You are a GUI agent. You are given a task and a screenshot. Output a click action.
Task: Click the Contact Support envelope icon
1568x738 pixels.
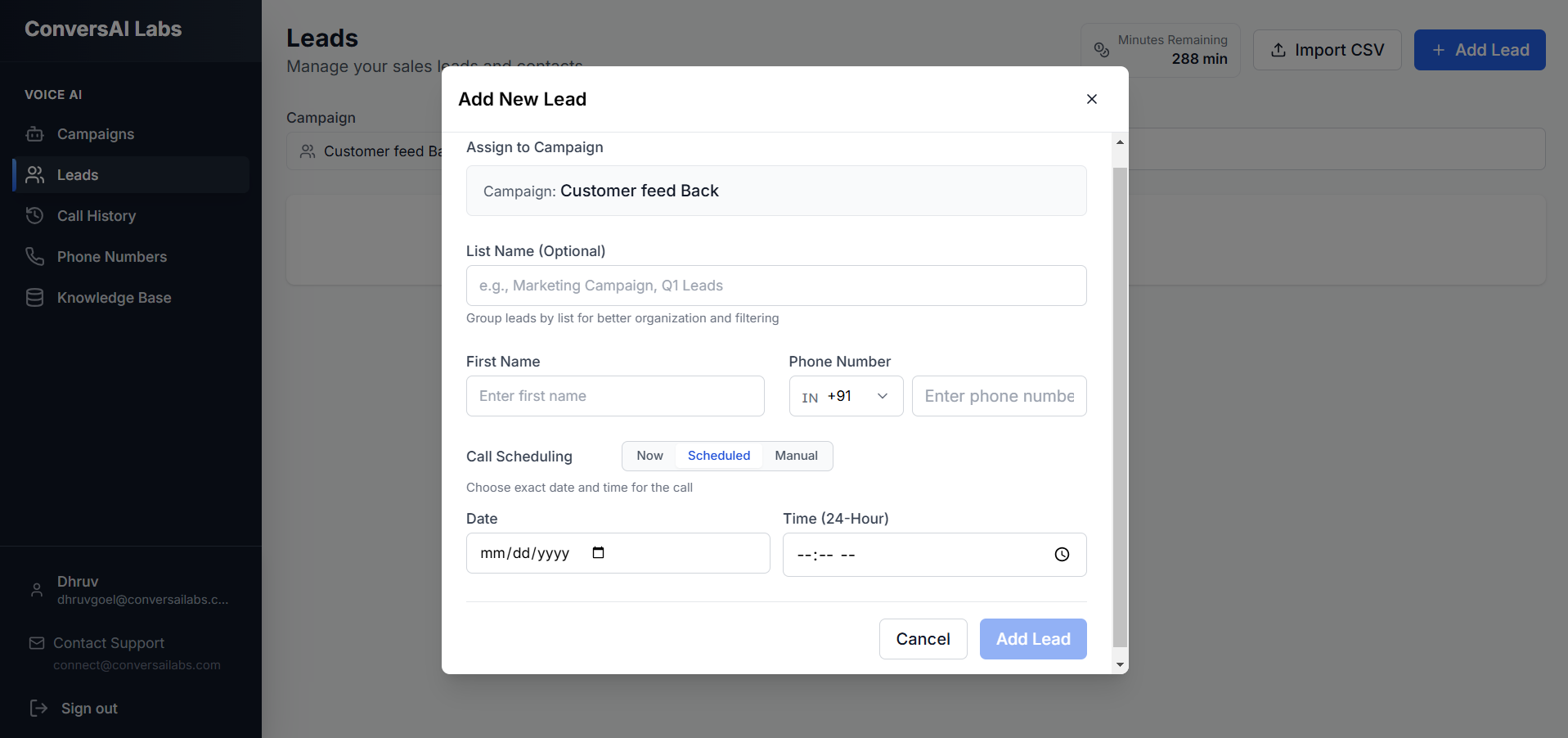click(37, 643)
